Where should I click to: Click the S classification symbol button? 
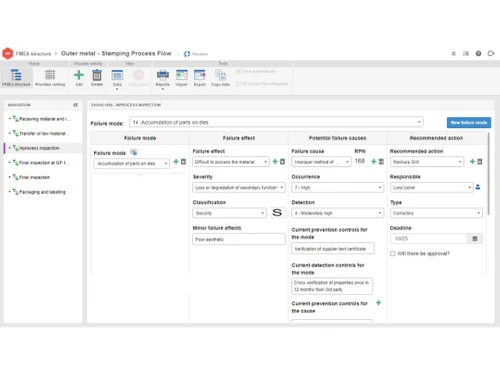(277, 213)
